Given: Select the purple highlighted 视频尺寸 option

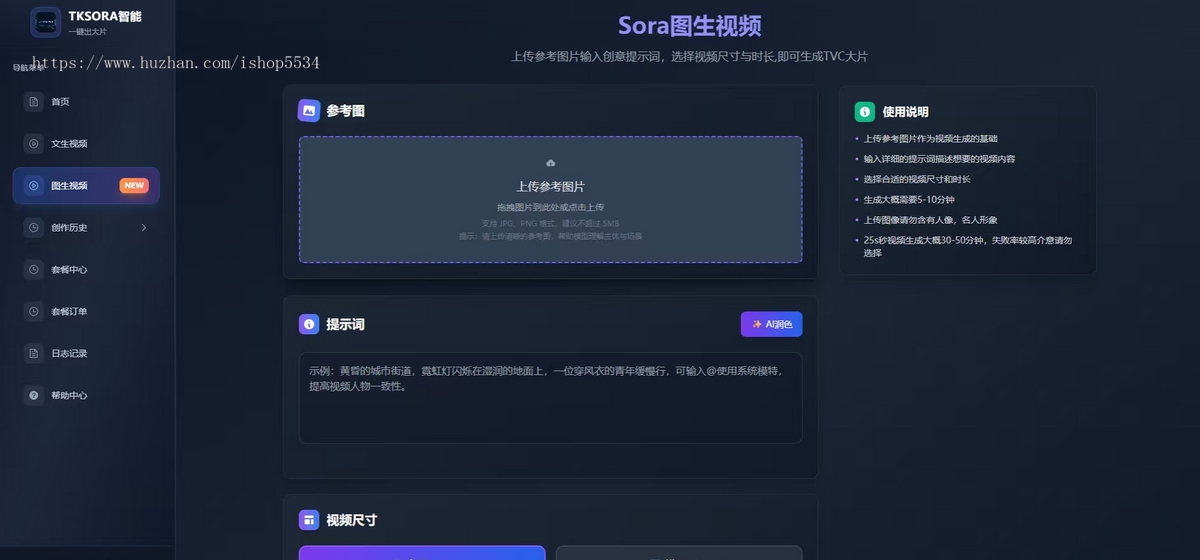Looking at the screenshot, I should click(422, 553).
